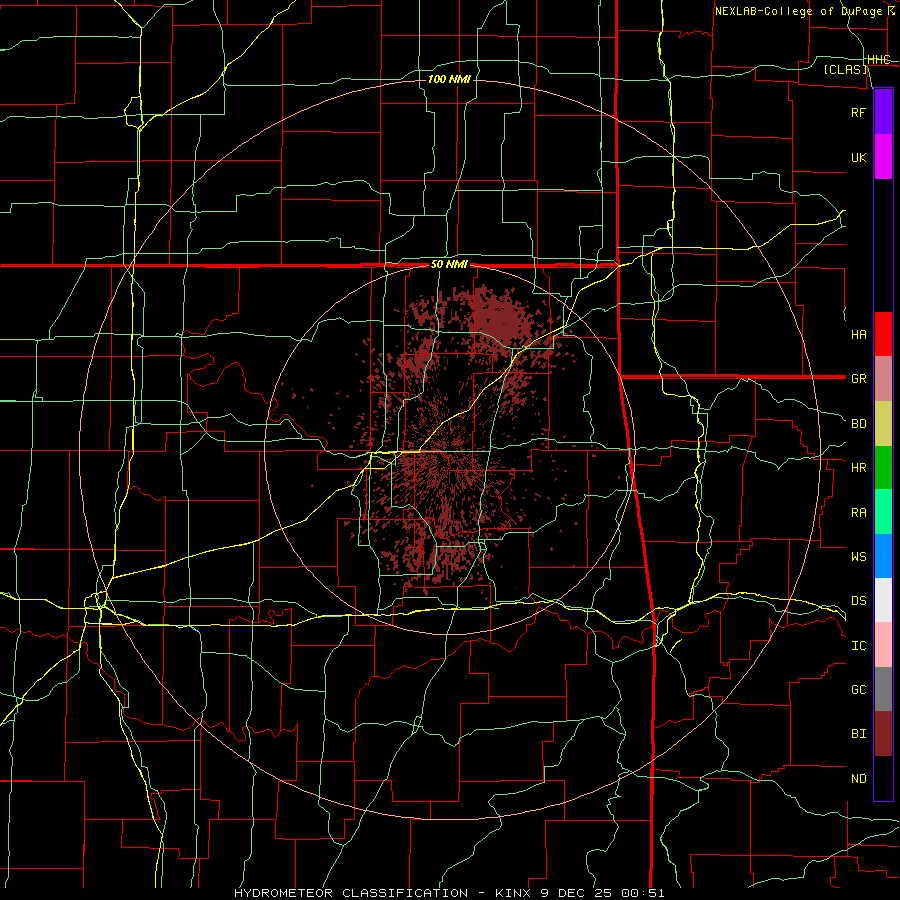Click the 50 NMI range ring label
Viewport: 900px width, 900px height.
point(449,265)
